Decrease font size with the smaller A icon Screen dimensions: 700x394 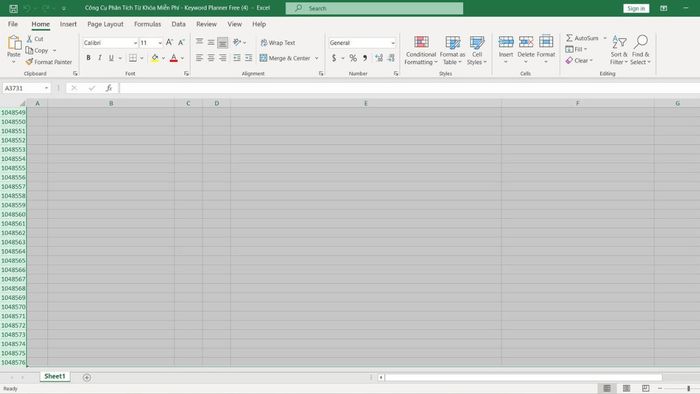181,42
